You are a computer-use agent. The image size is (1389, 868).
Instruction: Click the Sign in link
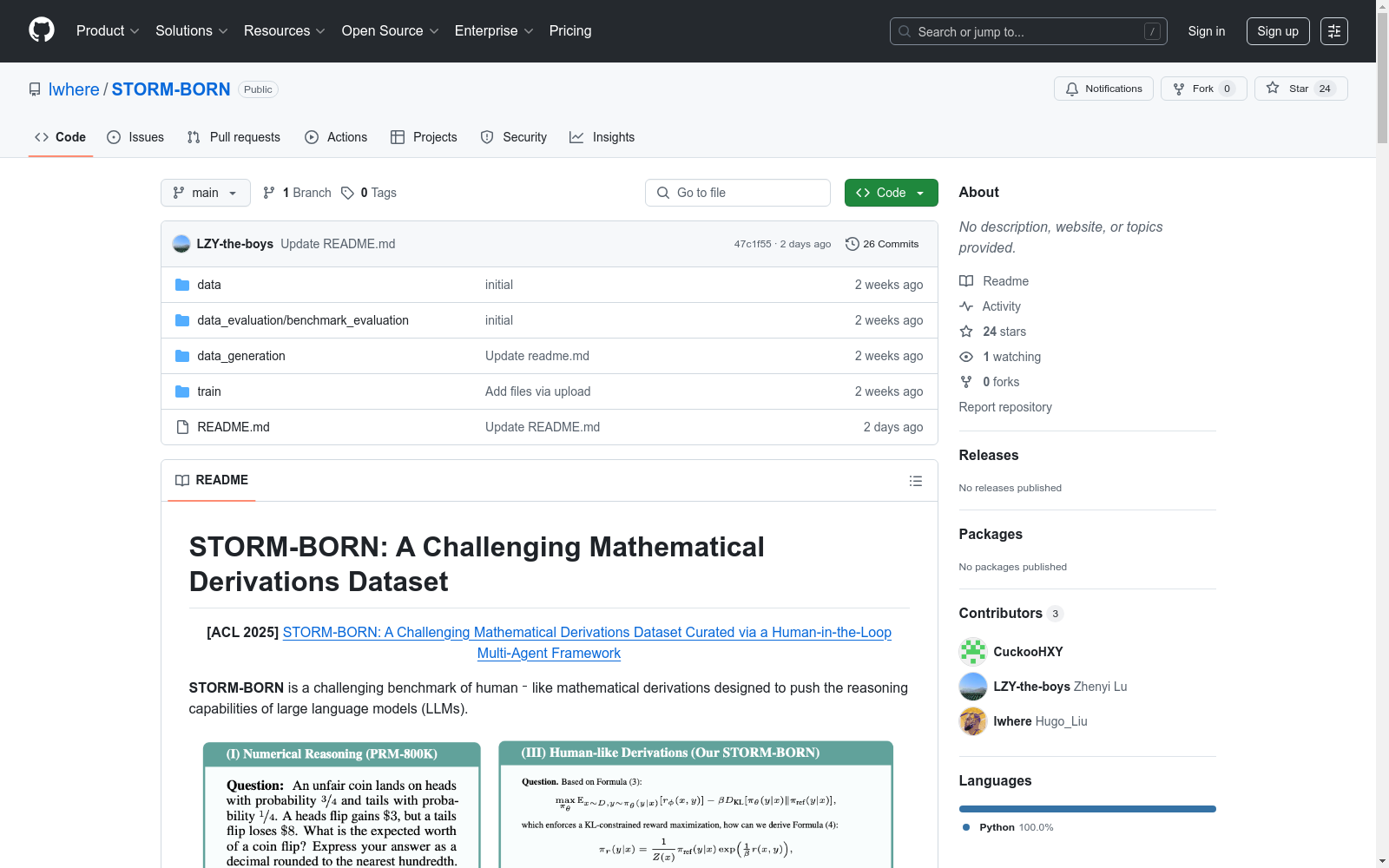(1207, 31)
